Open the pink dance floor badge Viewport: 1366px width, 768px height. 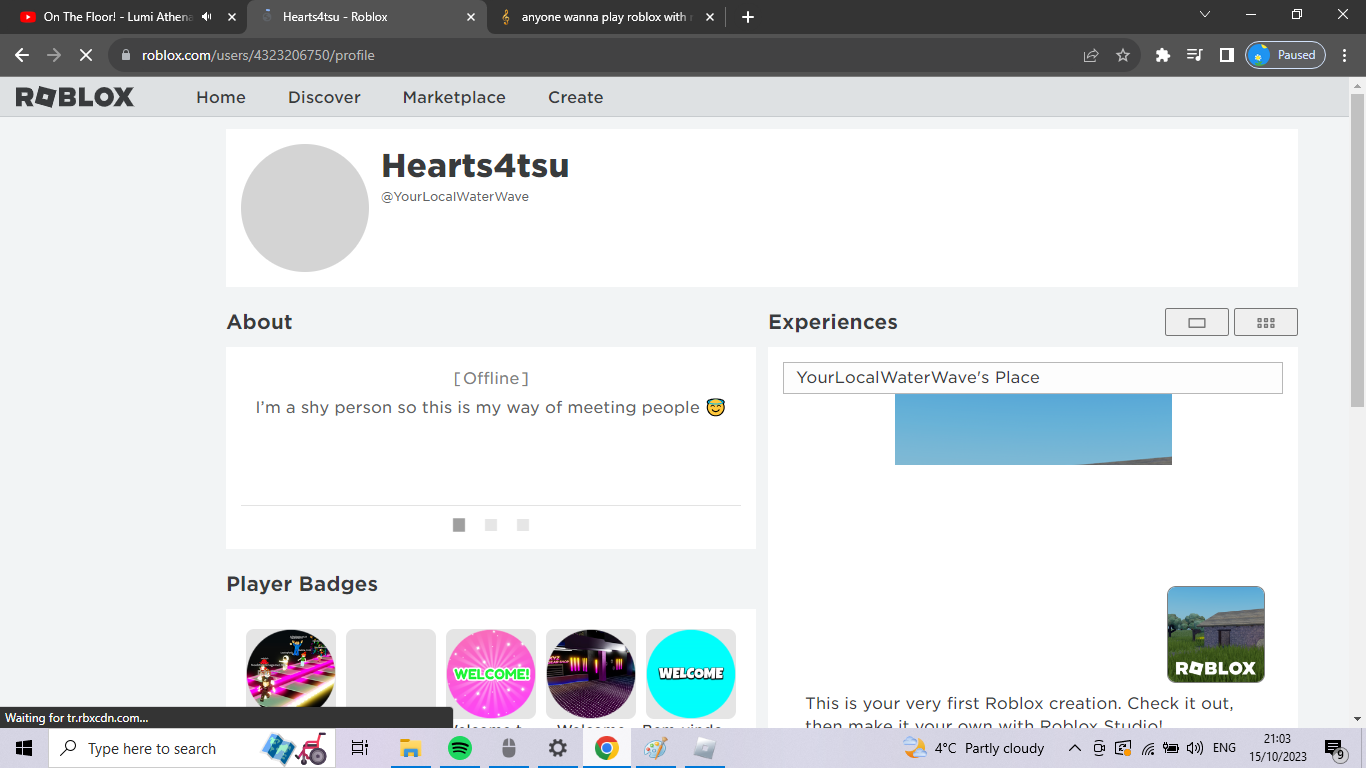[x=291, y=674]
